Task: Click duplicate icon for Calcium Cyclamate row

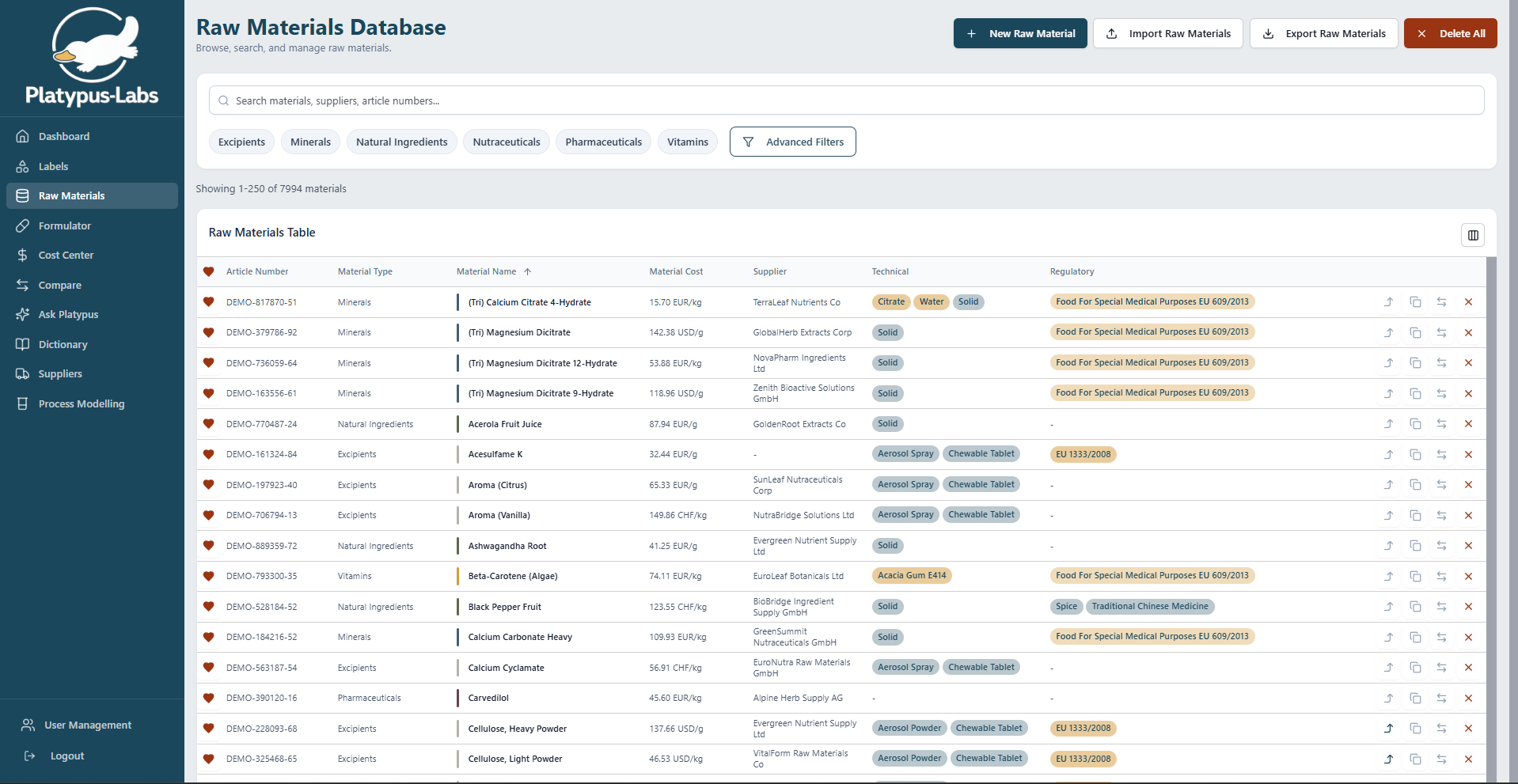Action: 1415,668
